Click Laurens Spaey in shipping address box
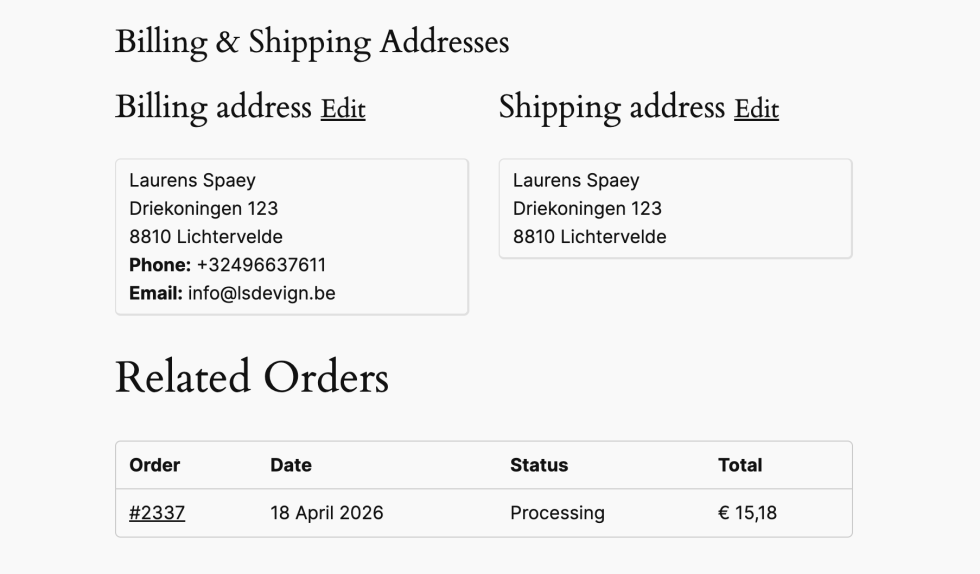The height and width of the screenshot is (574, 980). tap(576, 181)
